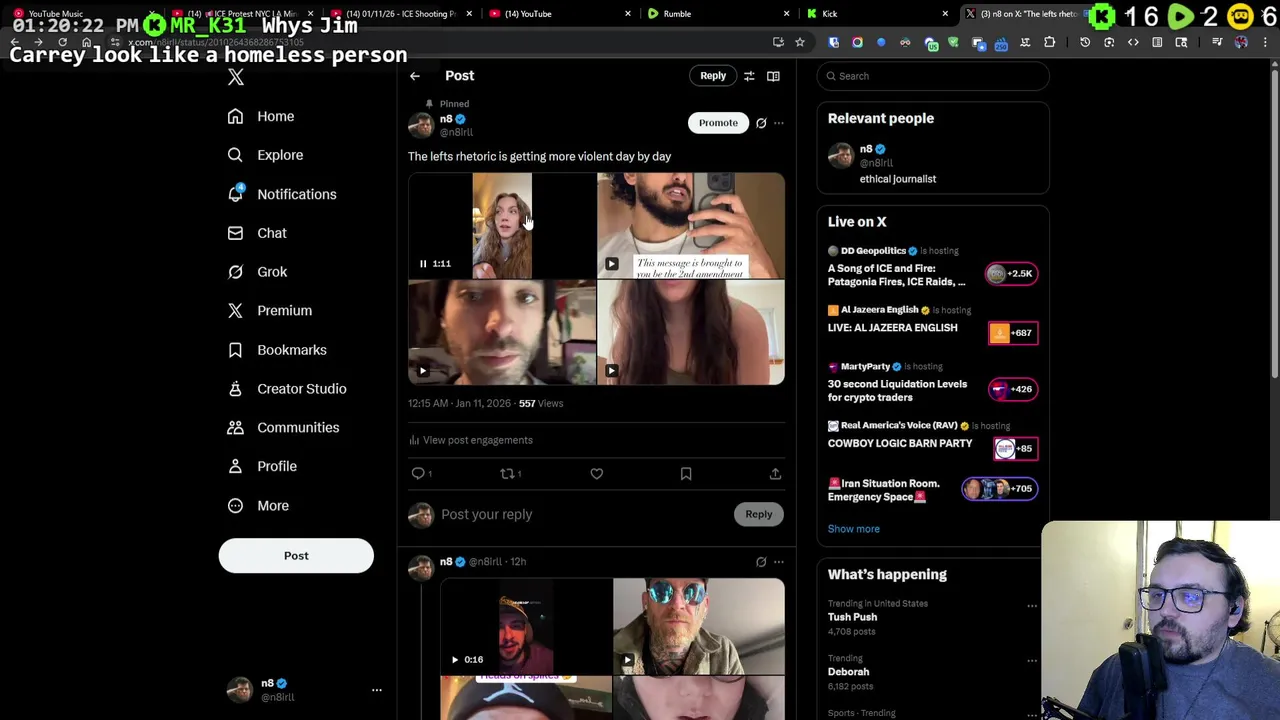Click the Grok icon on the 12h post

[761, 562]
